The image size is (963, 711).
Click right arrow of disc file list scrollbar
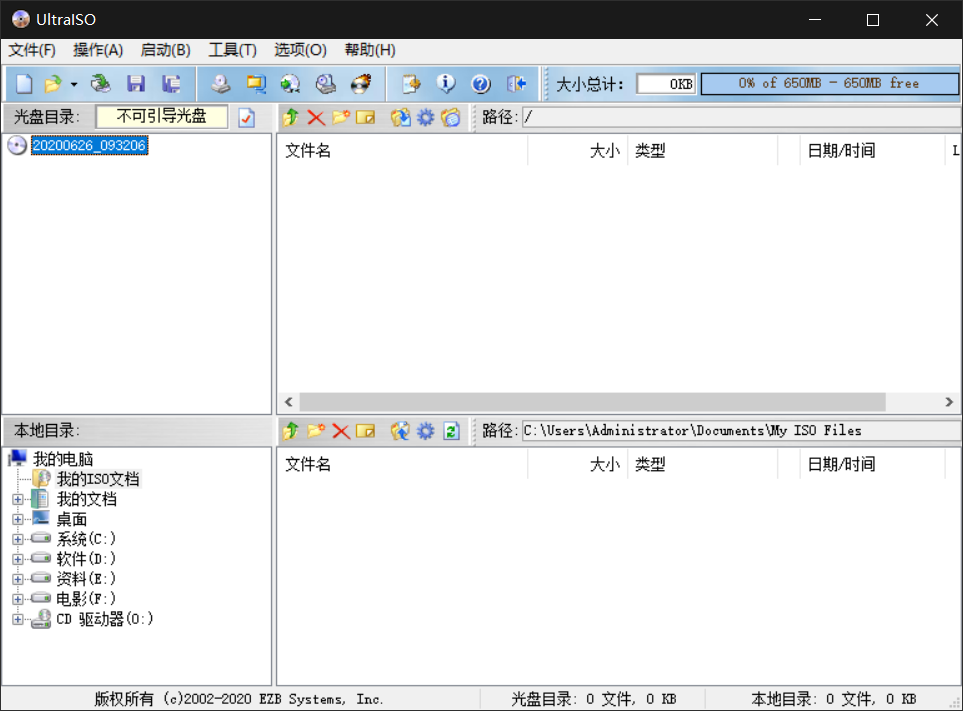(949, 402)
